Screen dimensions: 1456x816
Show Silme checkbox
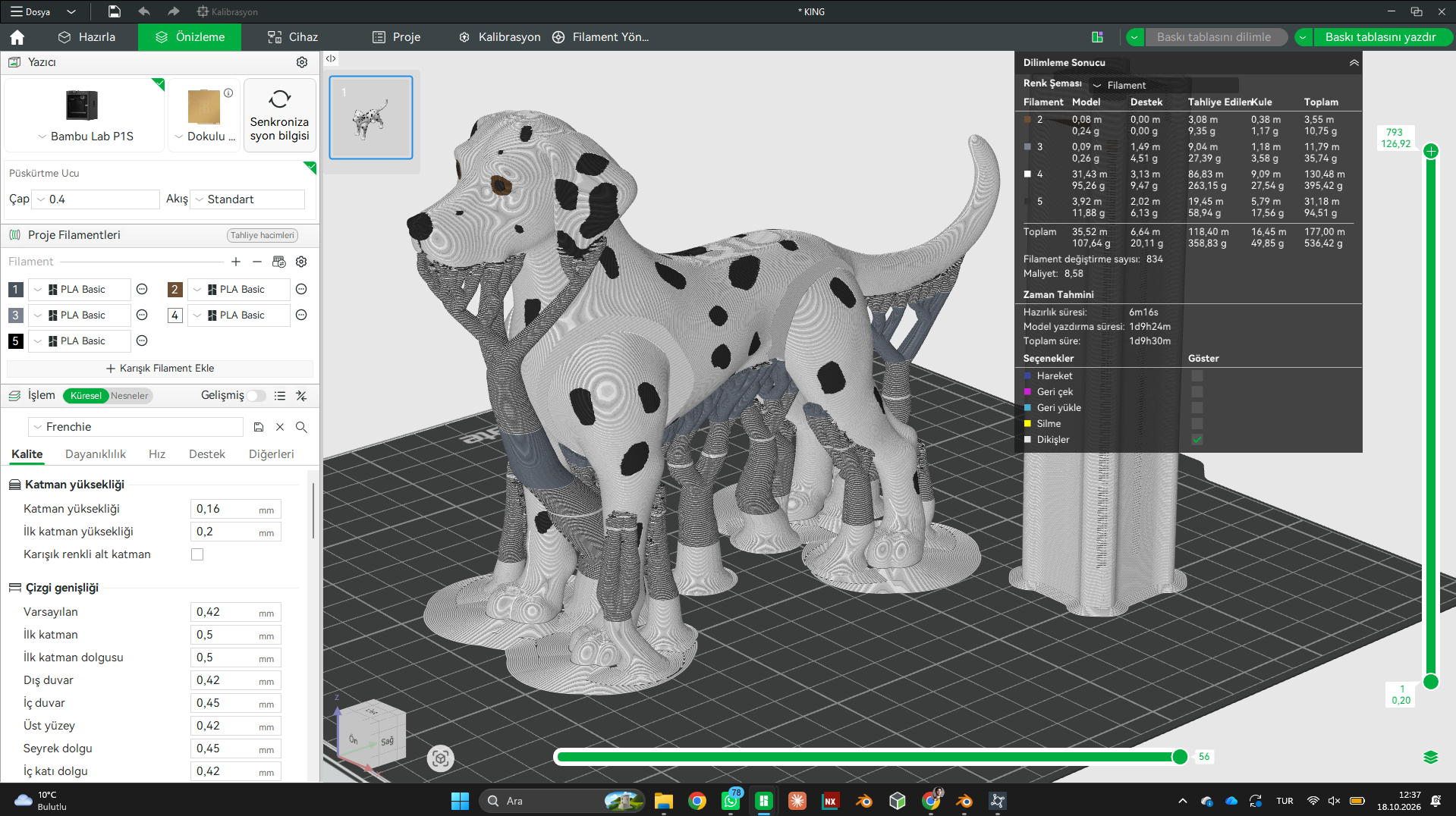click(1197, 424)
